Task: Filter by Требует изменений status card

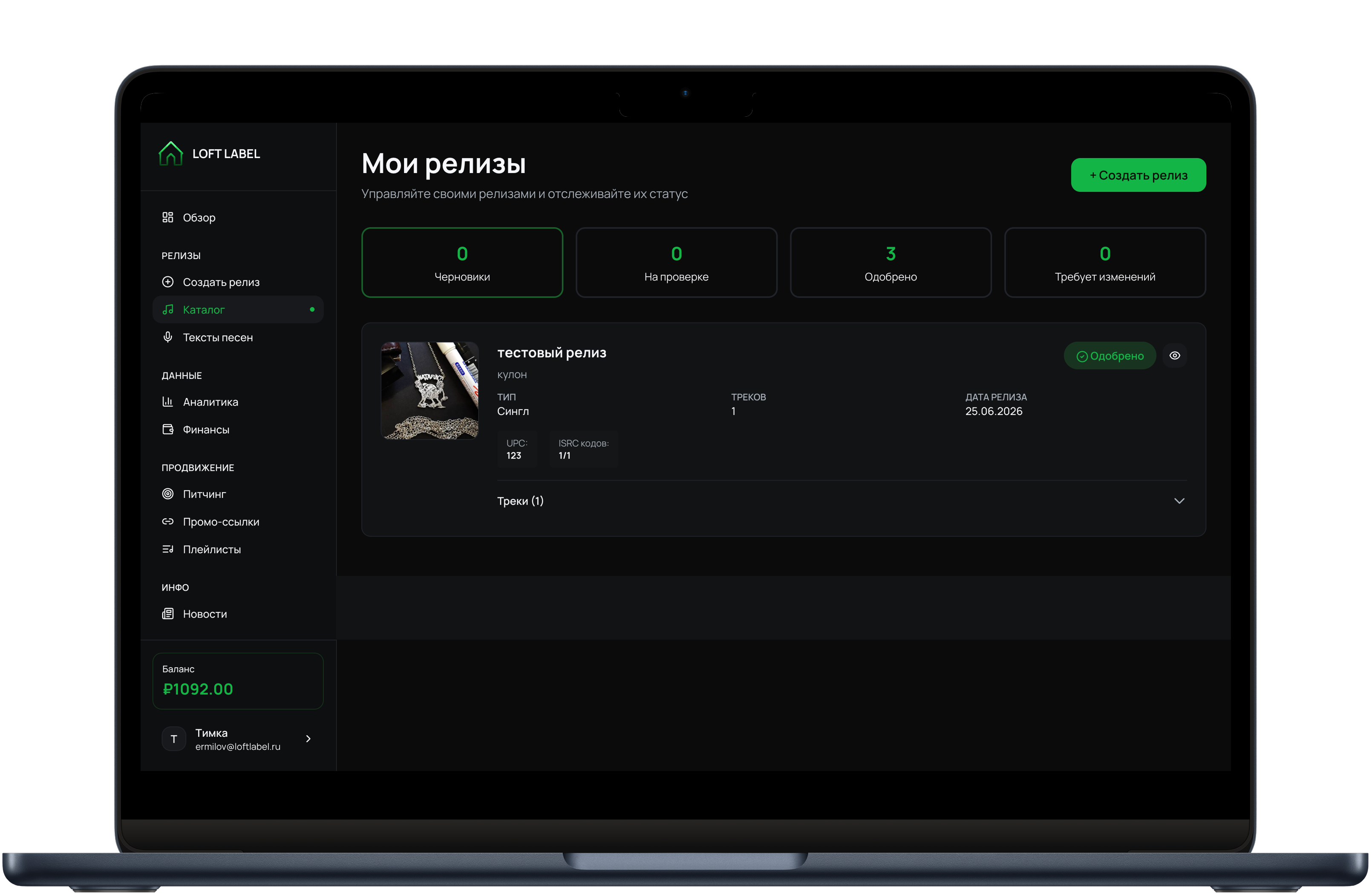Action: coord(1105,263)
